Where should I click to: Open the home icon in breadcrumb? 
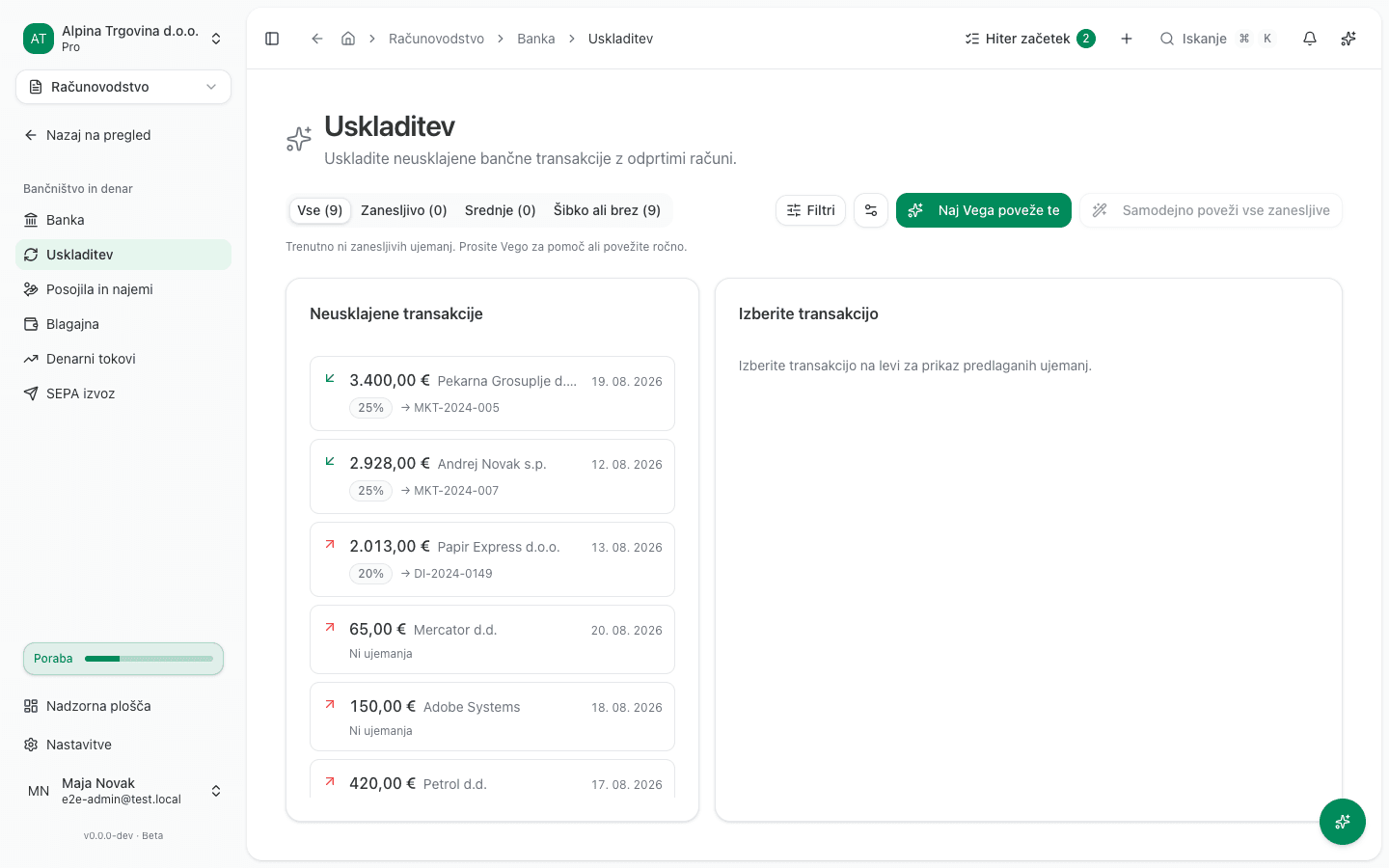[348, 39]
